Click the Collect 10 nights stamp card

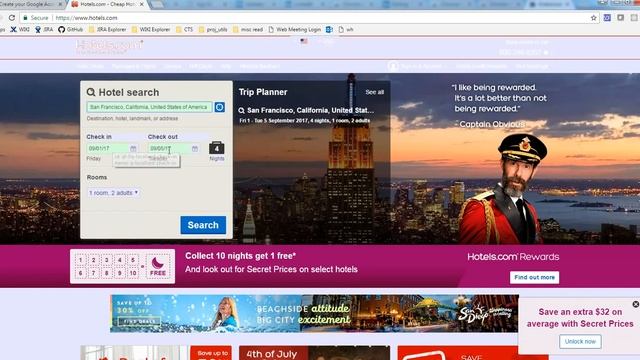coord(122,267)
